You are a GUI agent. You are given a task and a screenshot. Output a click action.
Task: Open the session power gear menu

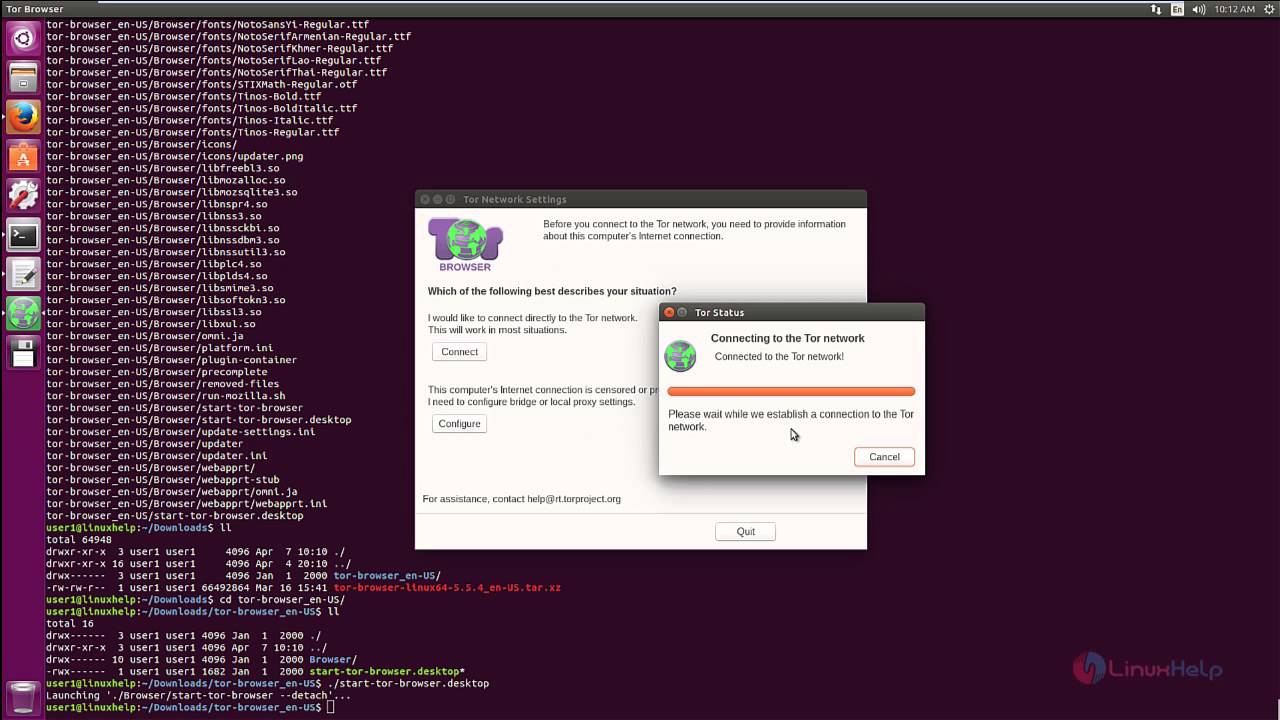coord(1268,9)
